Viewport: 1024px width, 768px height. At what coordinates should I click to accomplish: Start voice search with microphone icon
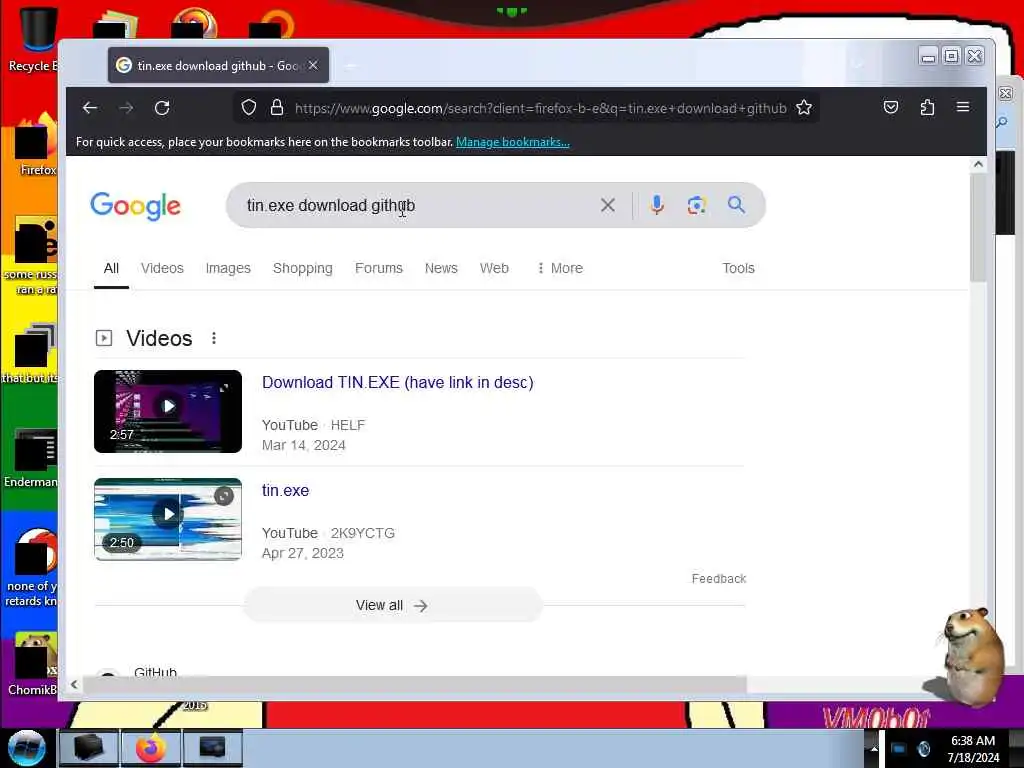click(x=657, y=205)
